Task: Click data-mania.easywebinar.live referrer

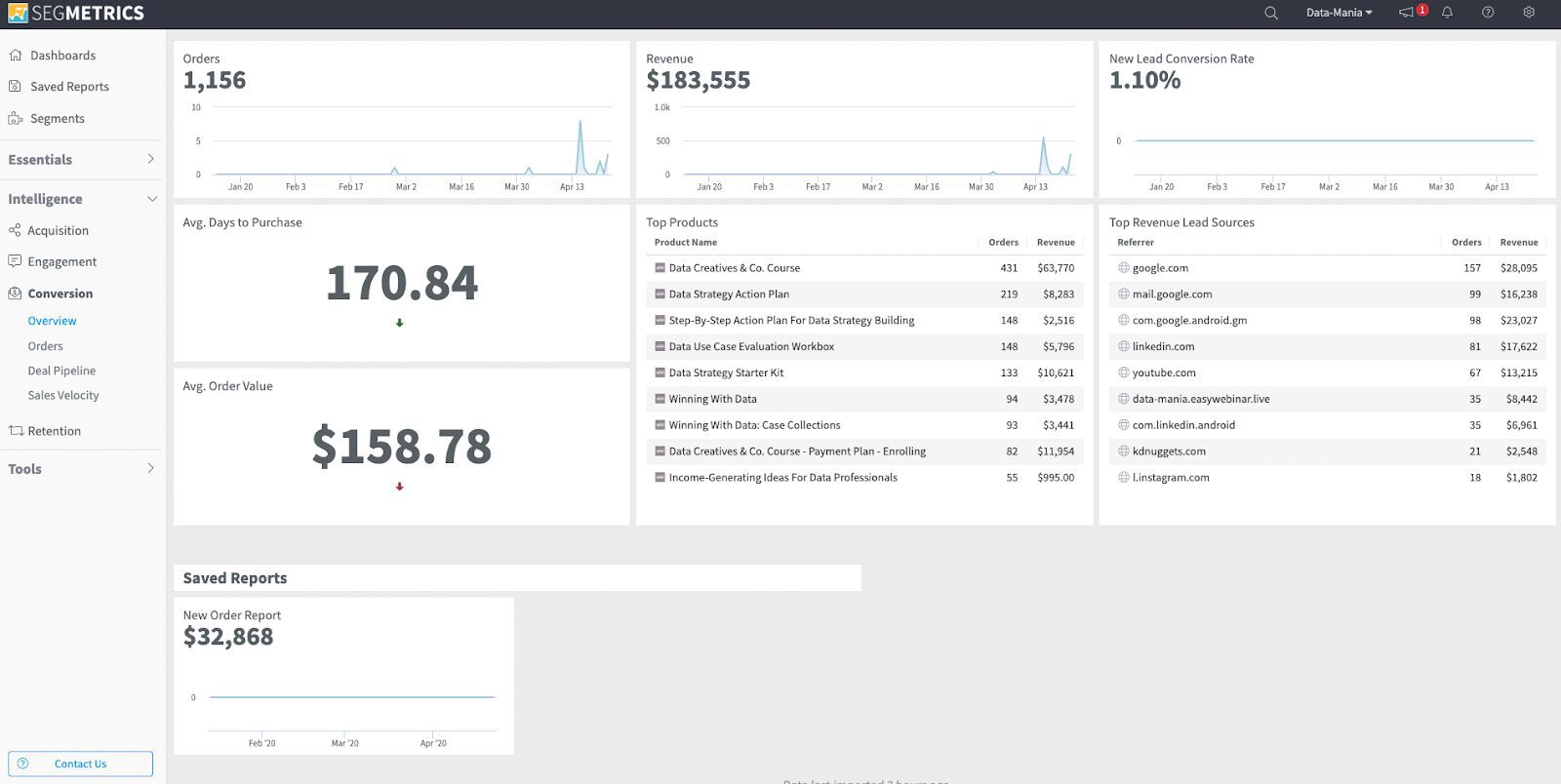Action: pos(1201,399)
